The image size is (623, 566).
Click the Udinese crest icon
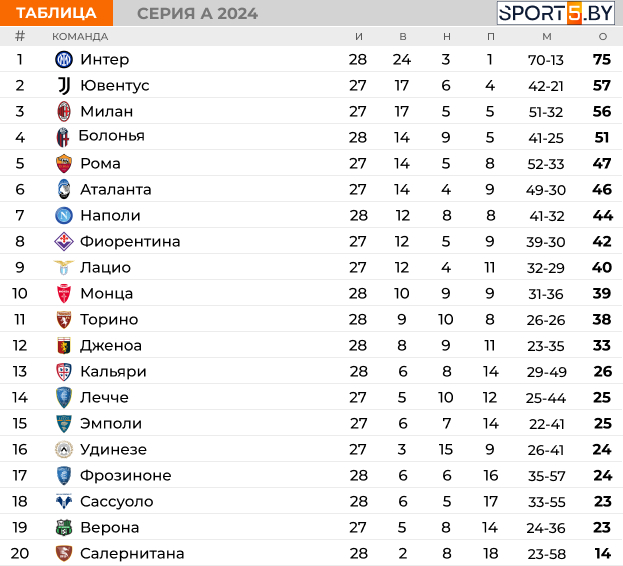[x=64, y=450]
